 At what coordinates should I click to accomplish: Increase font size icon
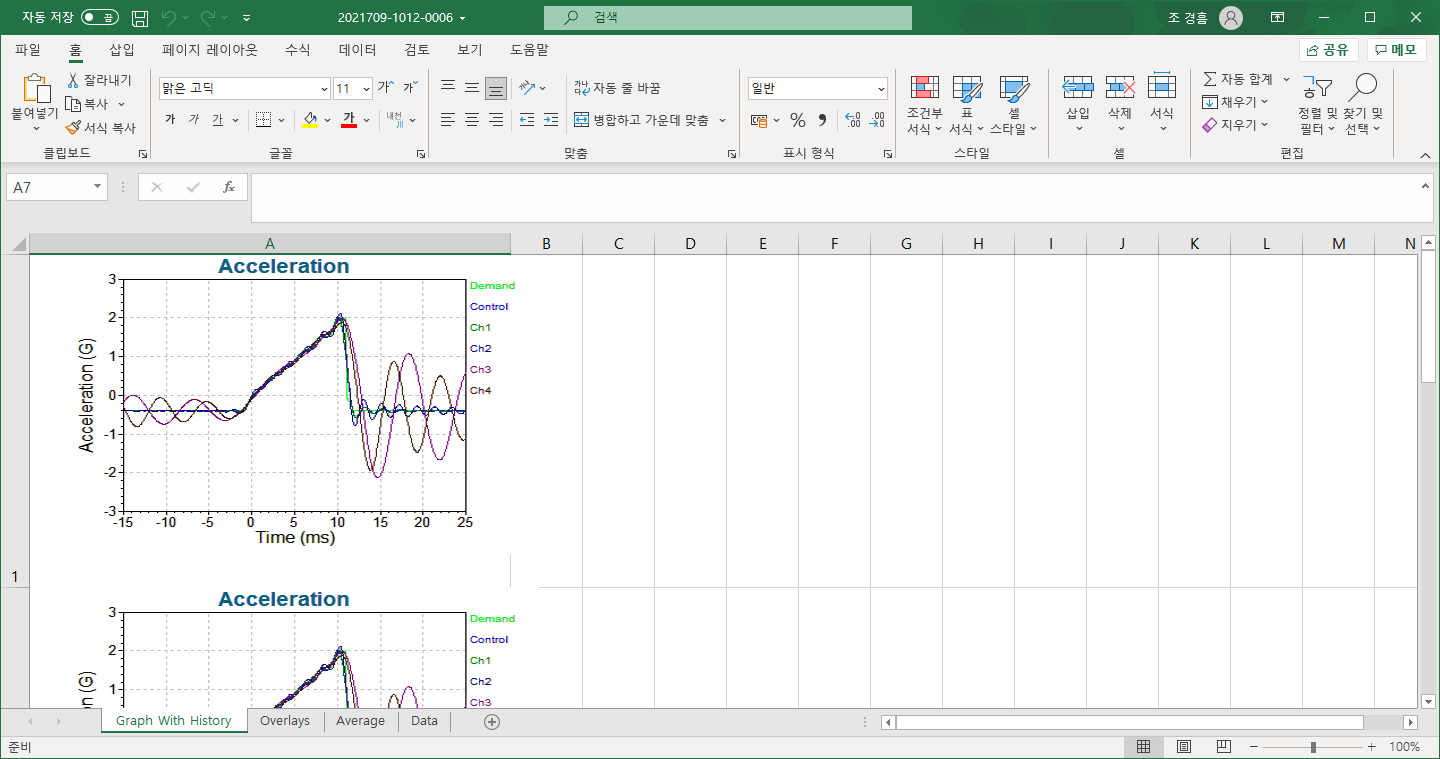385,88
